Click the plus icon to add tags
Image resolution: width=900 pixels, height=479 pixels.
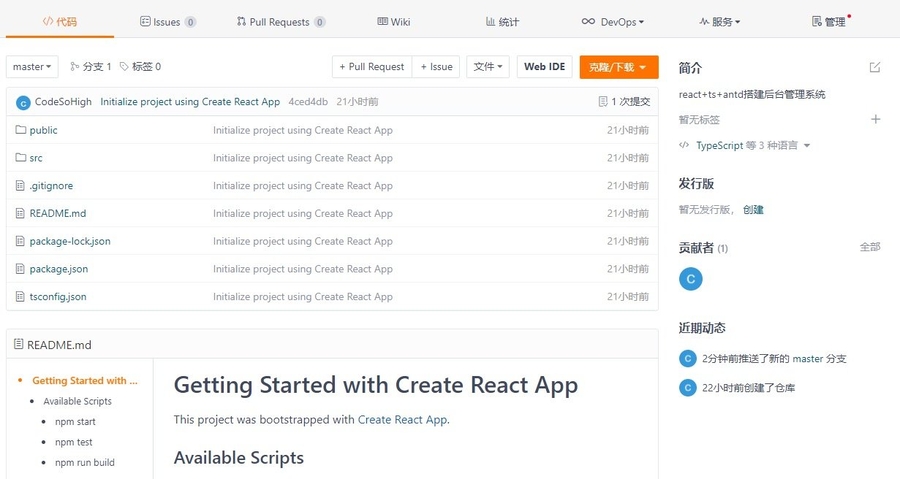tap(875, 119)
